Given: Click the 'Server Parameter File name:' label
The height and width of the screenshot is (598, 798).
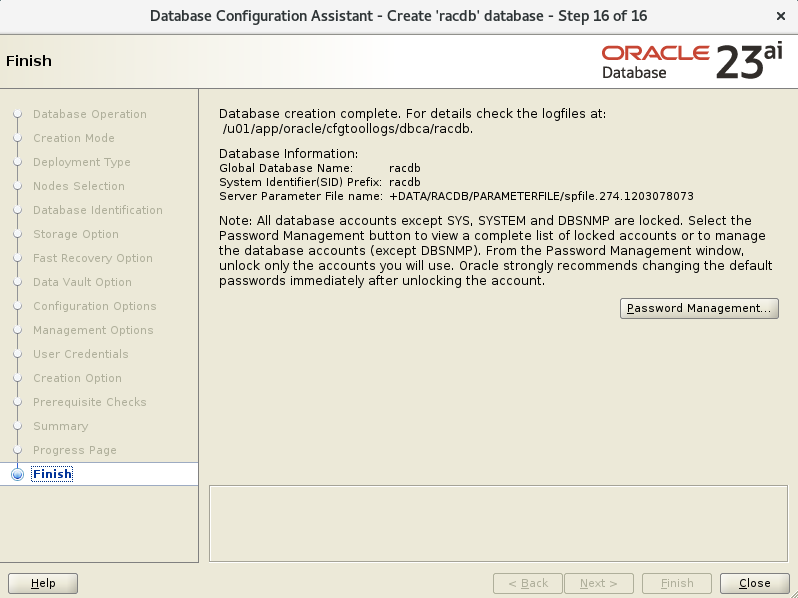Looking at the screenshot, I should 301,196.
